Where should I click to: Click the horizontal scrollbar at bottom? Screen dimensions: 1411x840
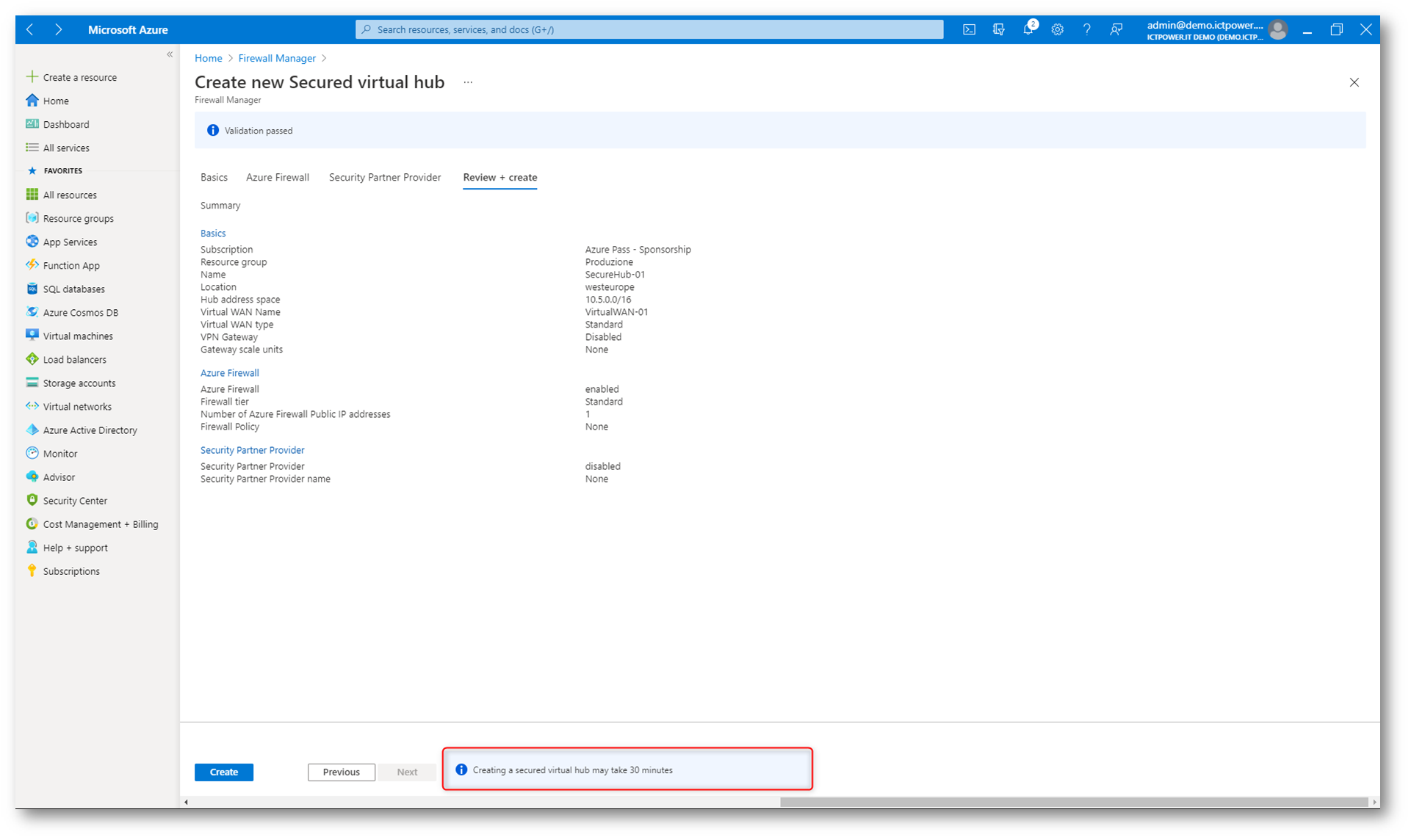click(1072, 802)
